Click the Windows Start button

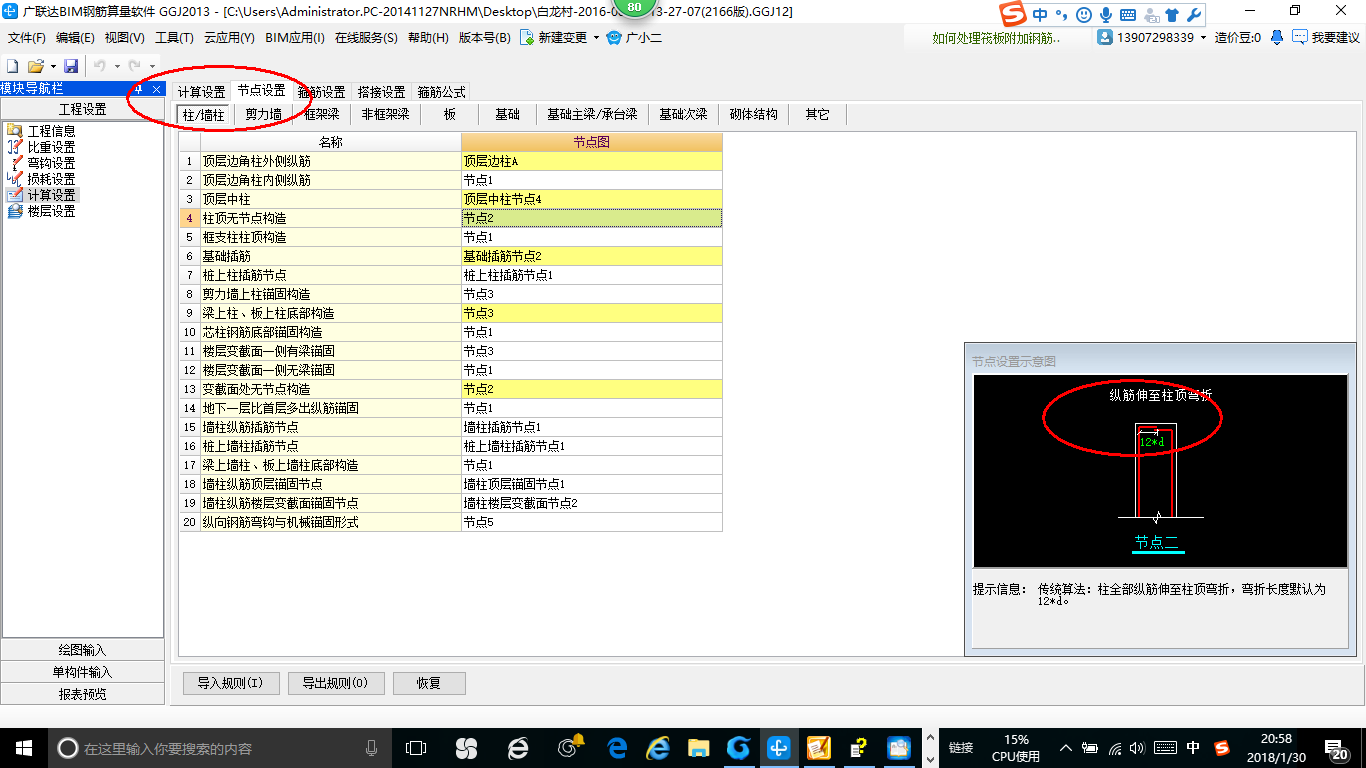pyautogui.click(x=22, y=747)
